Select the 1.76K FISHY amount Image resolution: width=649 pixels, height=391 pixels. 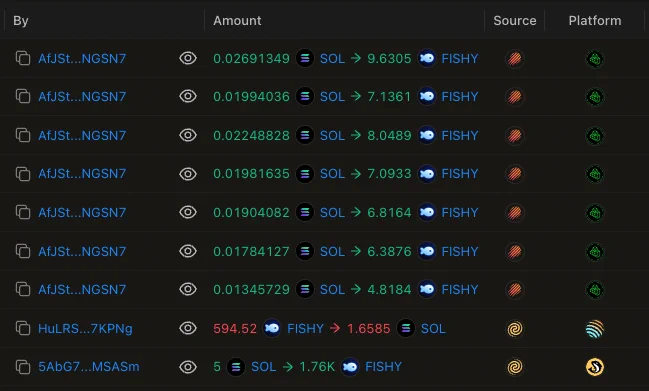point(317,367)
